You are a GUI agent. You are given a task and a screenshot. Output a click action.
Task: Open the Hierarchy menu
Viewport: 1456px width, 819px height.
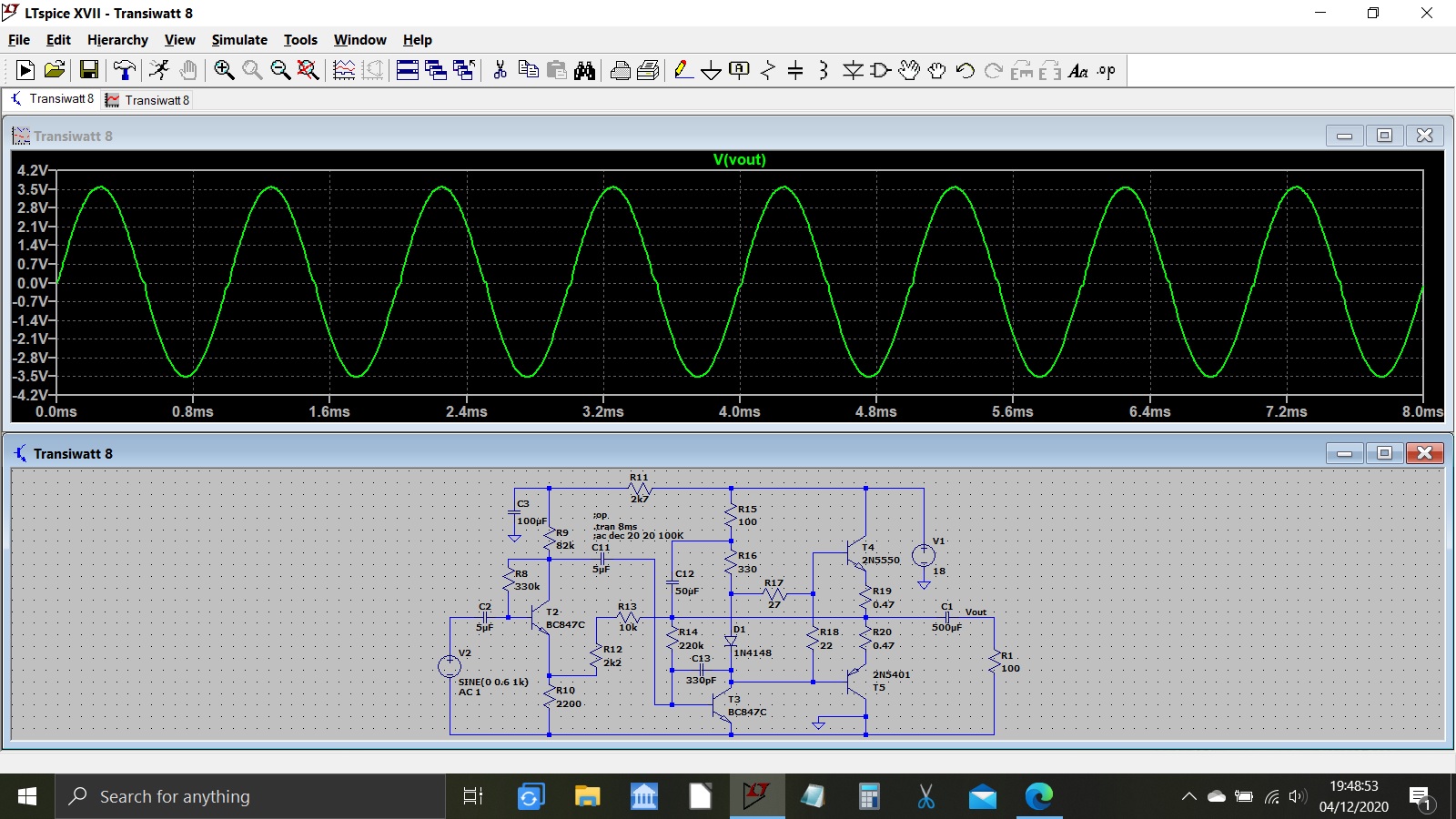pos(117,40)
